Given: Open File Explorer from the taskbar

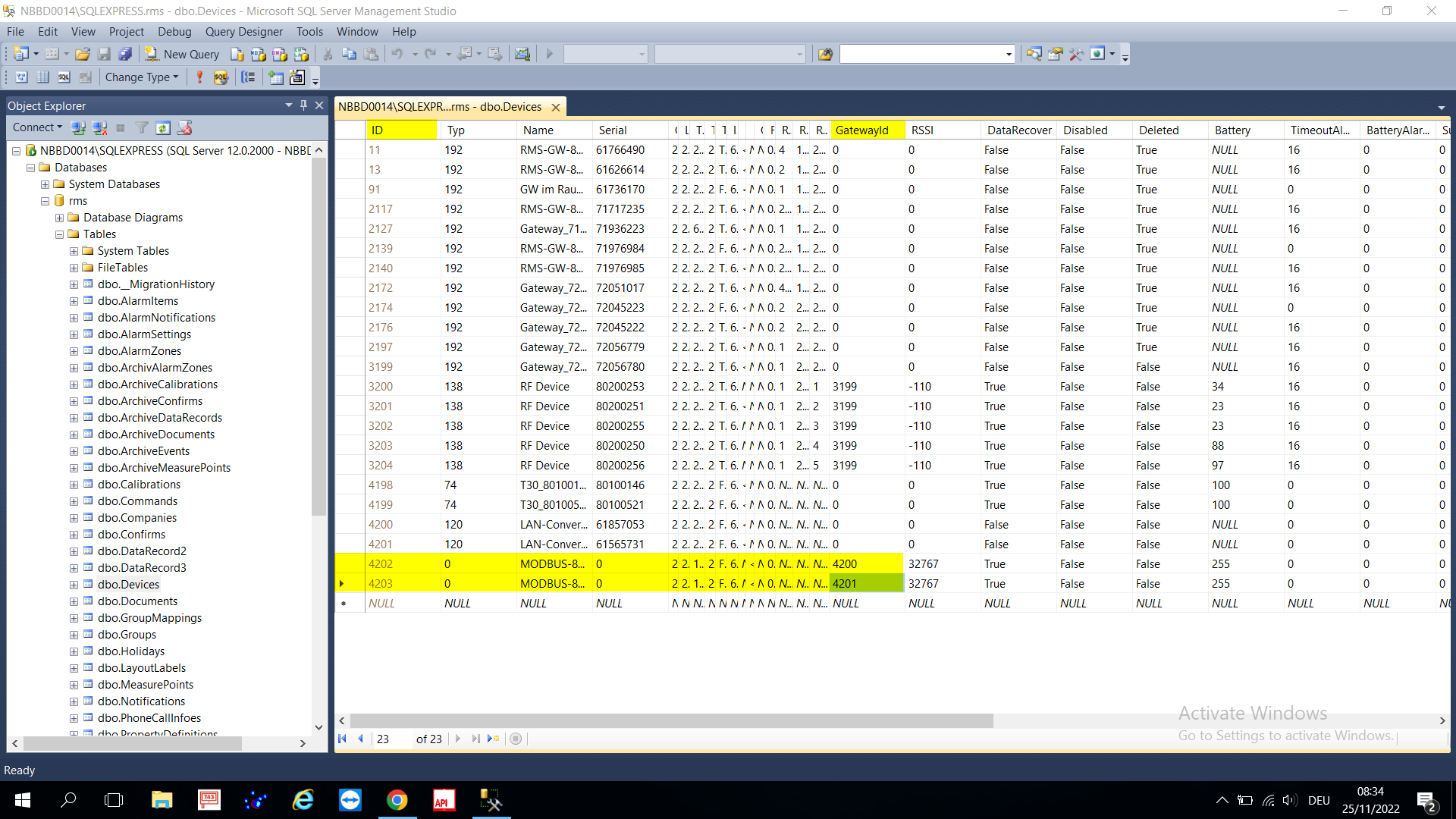Looking at the screenshot, I should (x=162, y=800).
